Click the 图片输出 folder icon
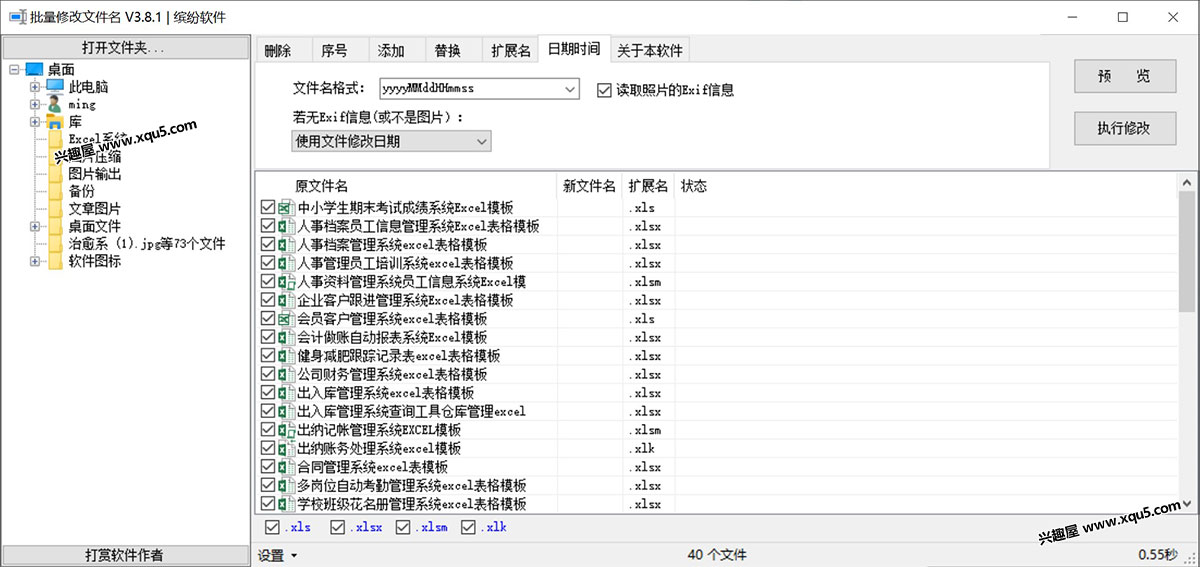Screen dimensions: 1200x567 click(54, 174)
